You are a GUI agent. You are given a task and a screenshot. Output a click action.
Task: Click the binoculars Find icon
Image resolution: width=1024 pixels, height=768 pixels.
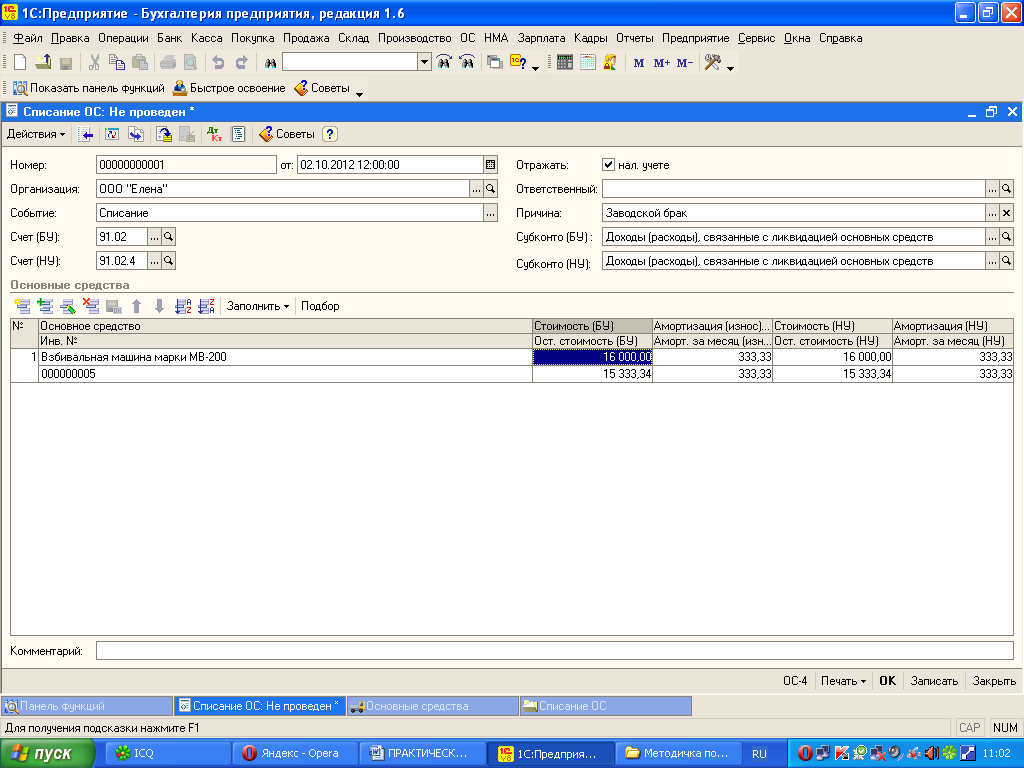(270, 63)
